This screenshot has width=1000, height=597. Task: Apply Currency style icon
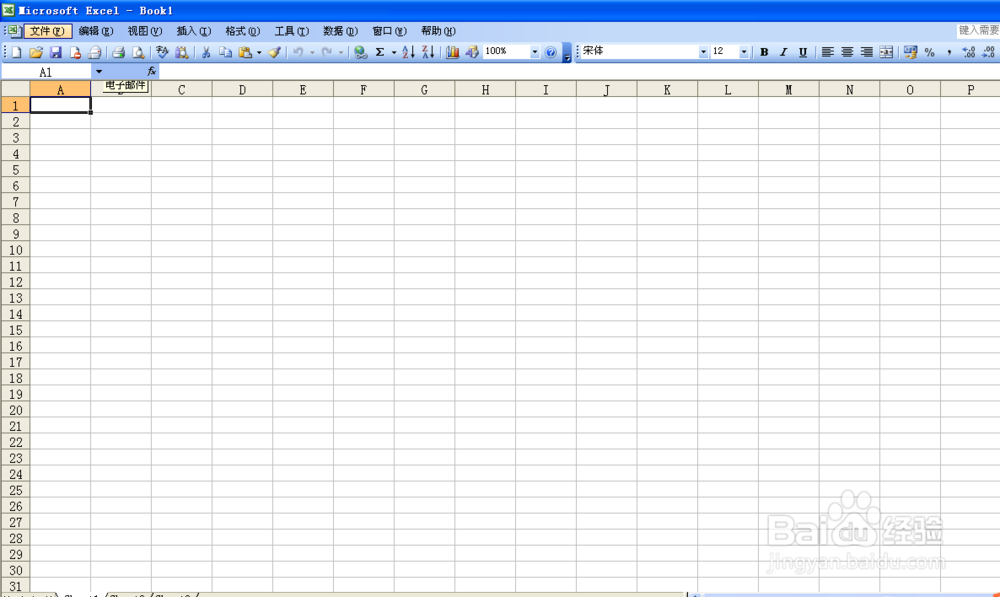[x=910, y=52]
